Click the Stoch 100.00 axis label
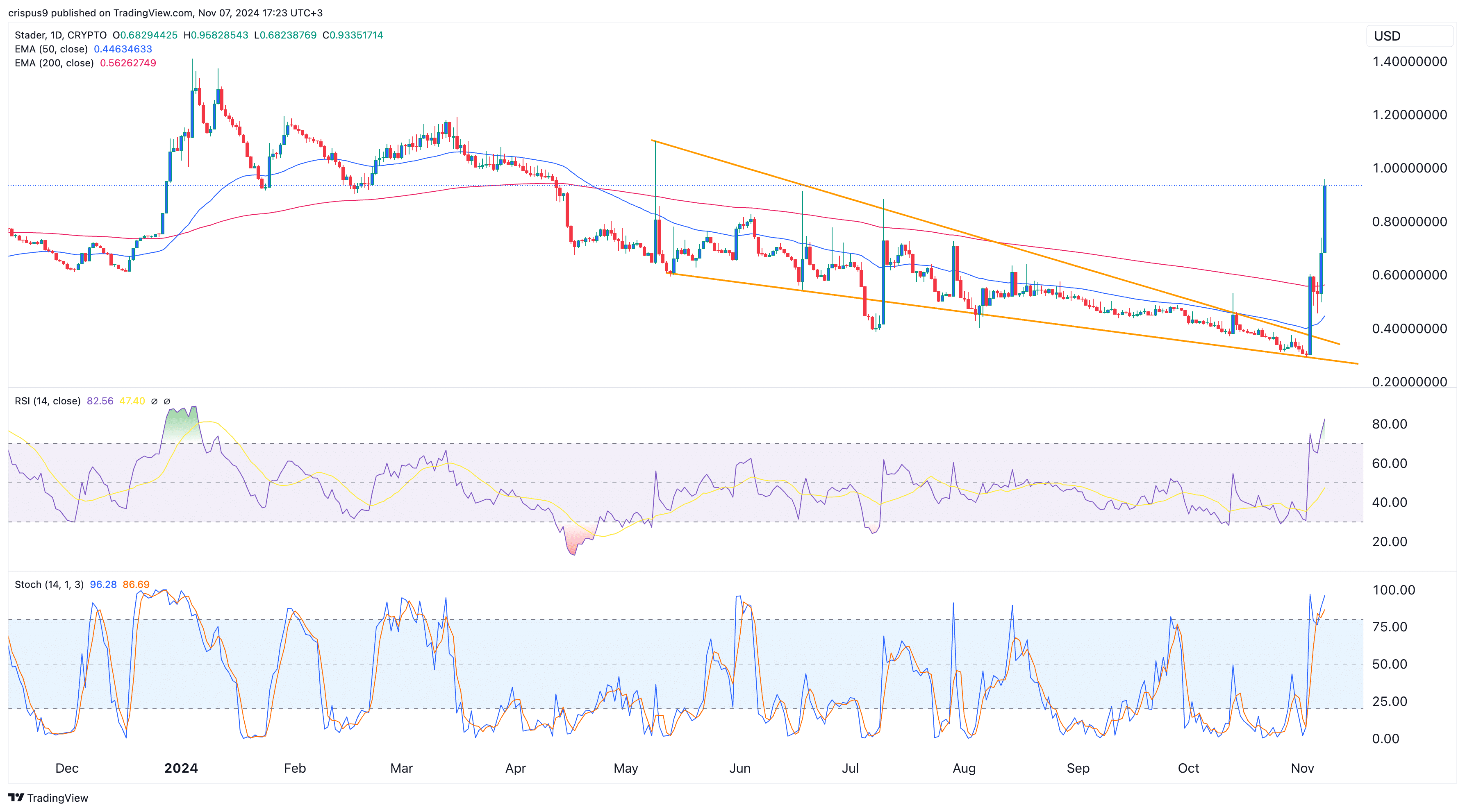The width and height of the screenshot is (1465, 812). pyautogui.click(x=1393, y=590)
